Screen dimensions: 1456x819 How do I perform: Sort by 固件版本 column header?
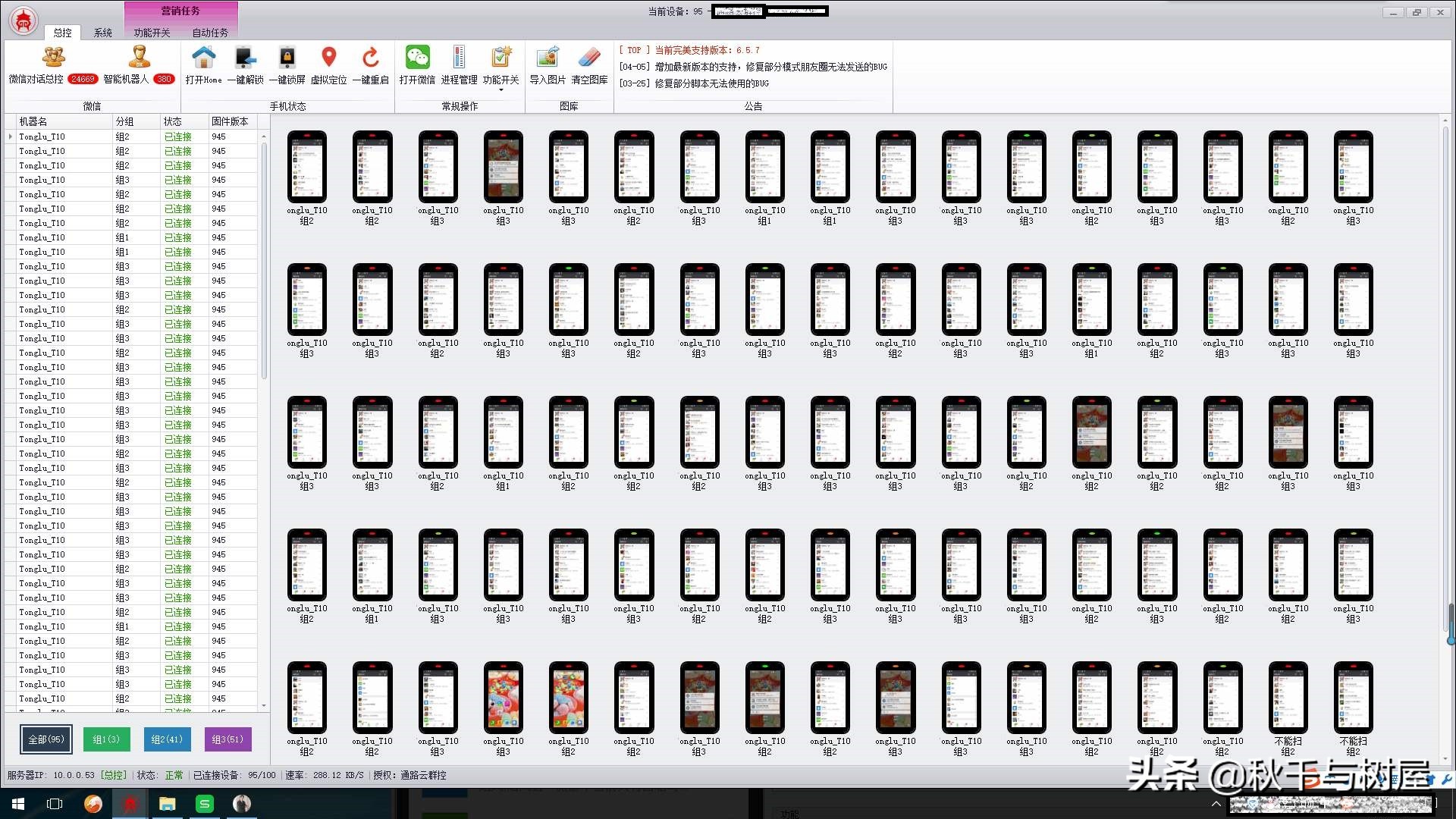point(233,121)
